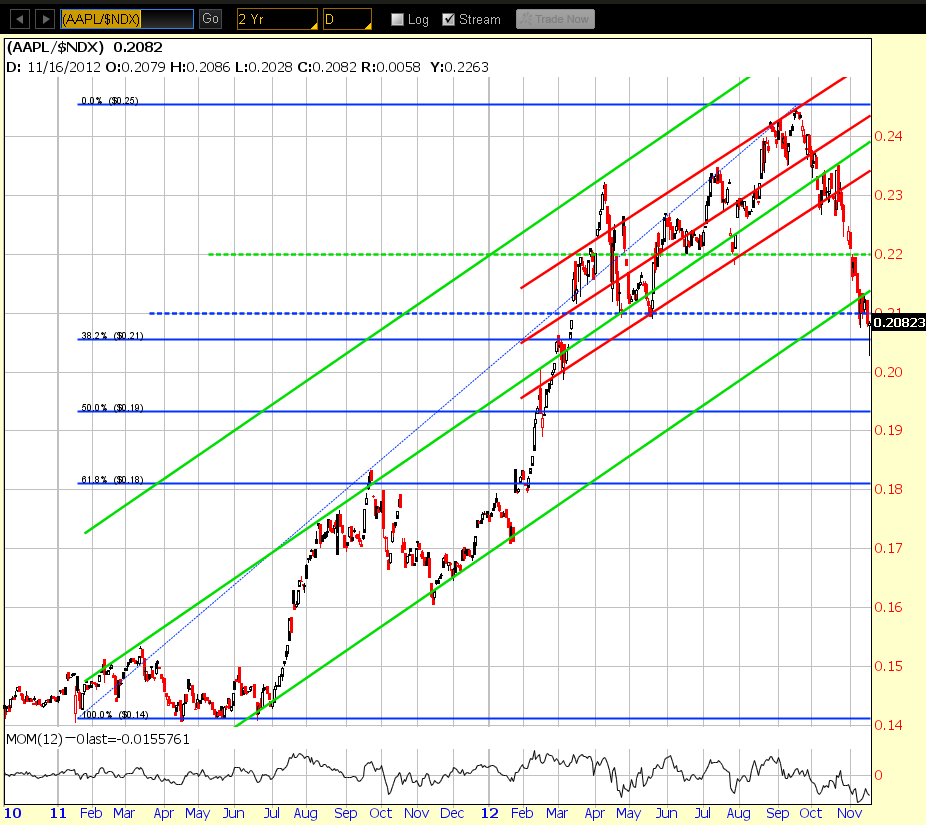Select the (AAPL/$NDX) 0.2082 chart title

[x=84, y=47]
